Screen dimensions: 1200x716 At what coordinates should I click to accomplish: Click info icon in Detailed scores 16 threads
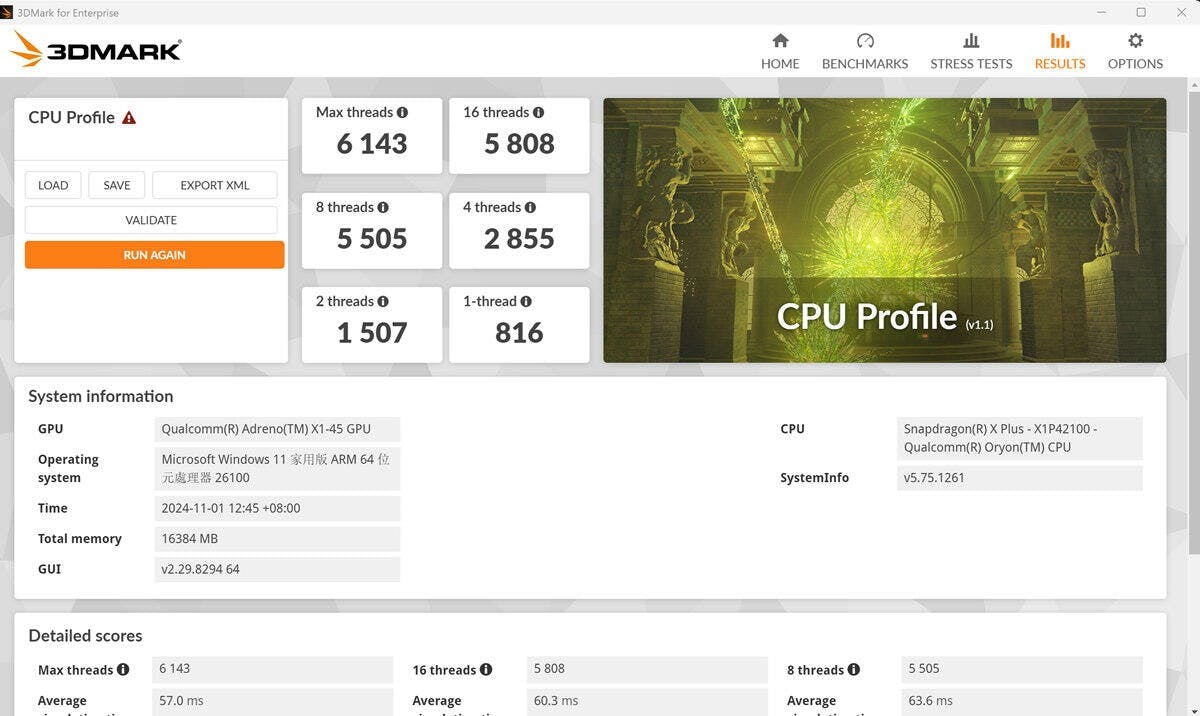pyautogui.click(x=486, y=669)
